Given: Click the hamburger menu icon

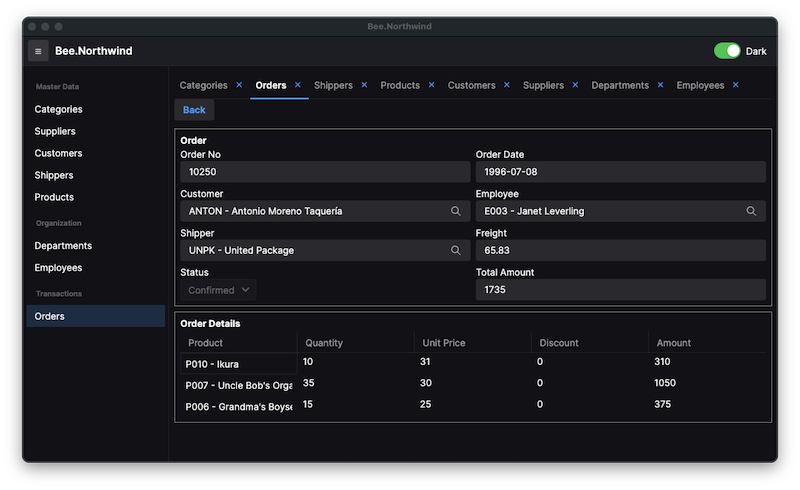Looking at the screenshot, I should [38, 51].
